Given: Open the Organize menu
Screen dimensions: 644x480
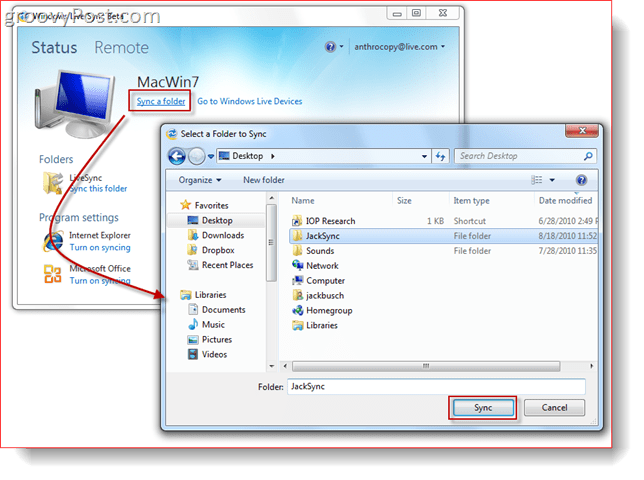Looking at the screenshot, I should click(x=200, y=180).
